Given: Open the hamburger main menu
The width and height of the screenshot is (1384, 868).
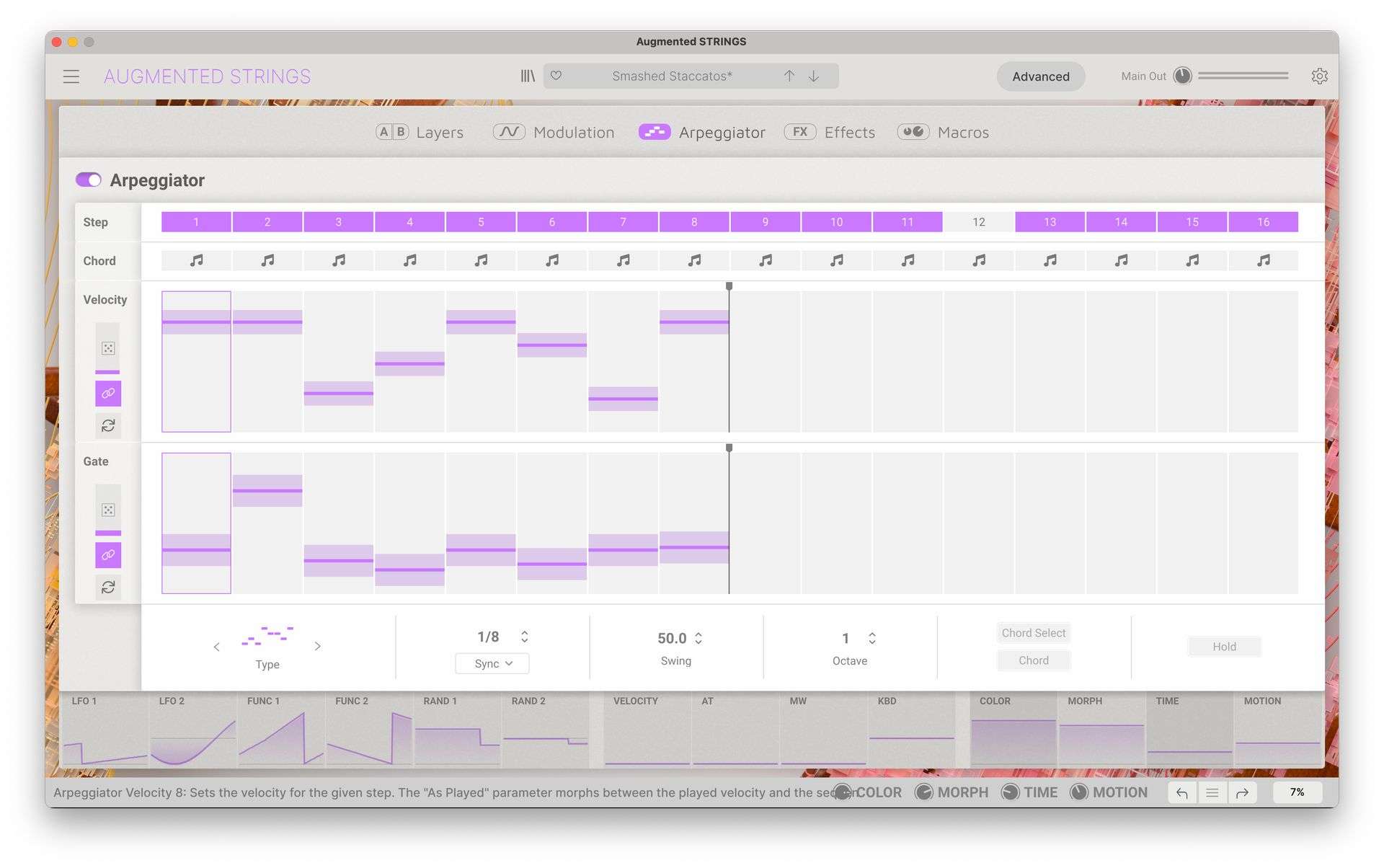Looking at the screenshot, I should 71,76.
